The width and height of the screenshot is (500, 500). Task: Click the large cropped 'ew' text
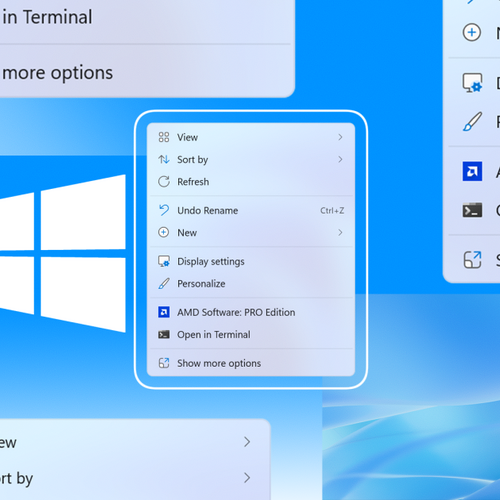tap(8, 443)
